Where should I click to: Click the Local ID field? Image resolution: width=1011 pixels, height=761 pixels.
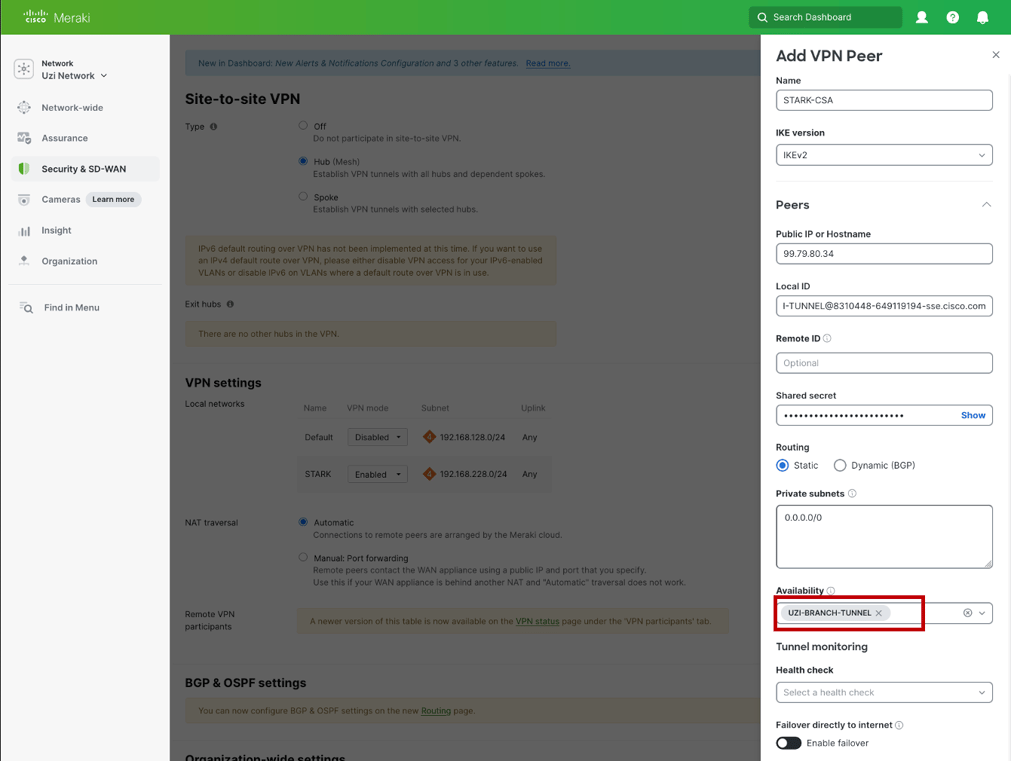pyautogui.click(x=884, y=306)
